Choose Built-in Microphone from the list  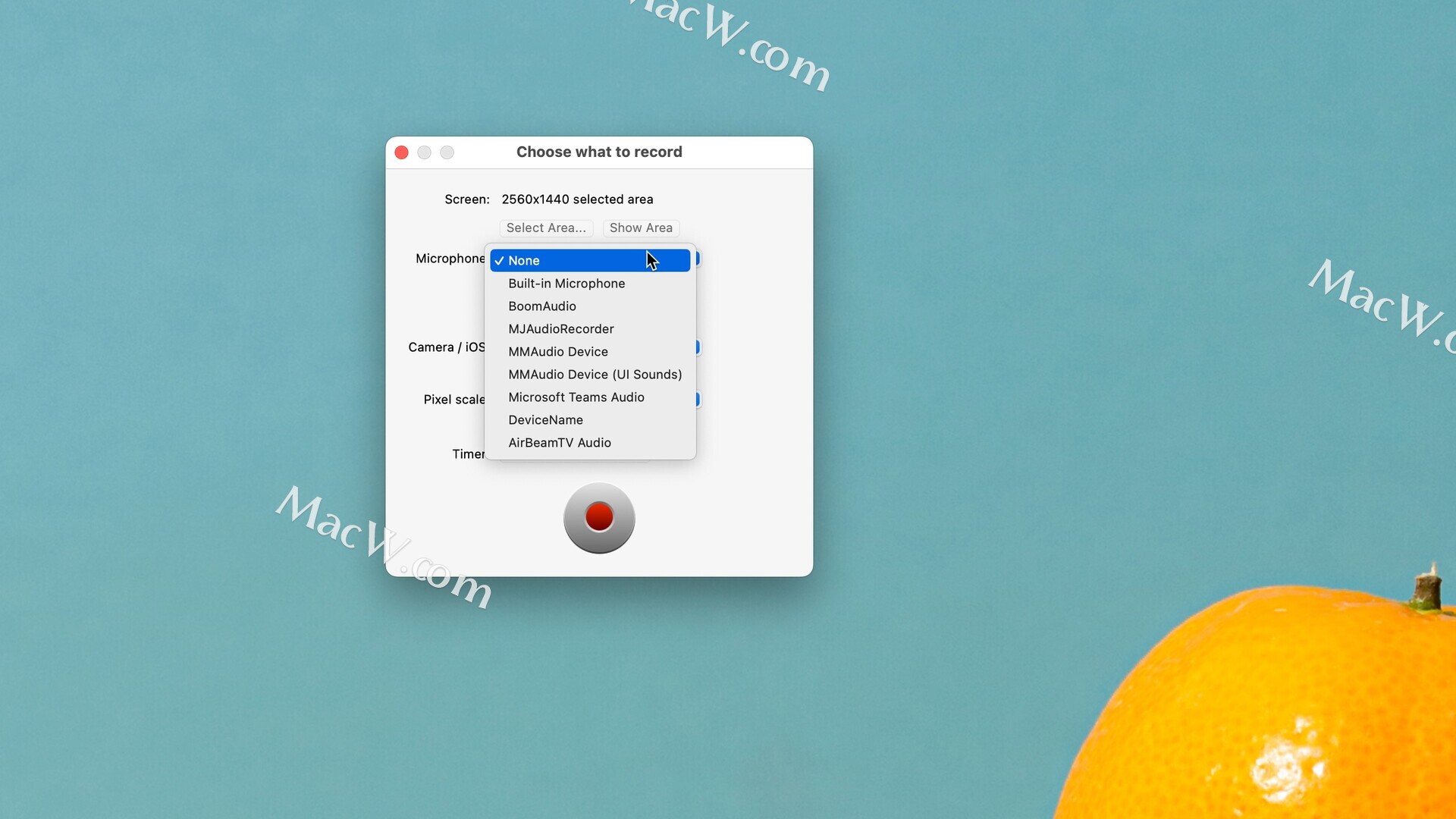click(x=590, y=284)
